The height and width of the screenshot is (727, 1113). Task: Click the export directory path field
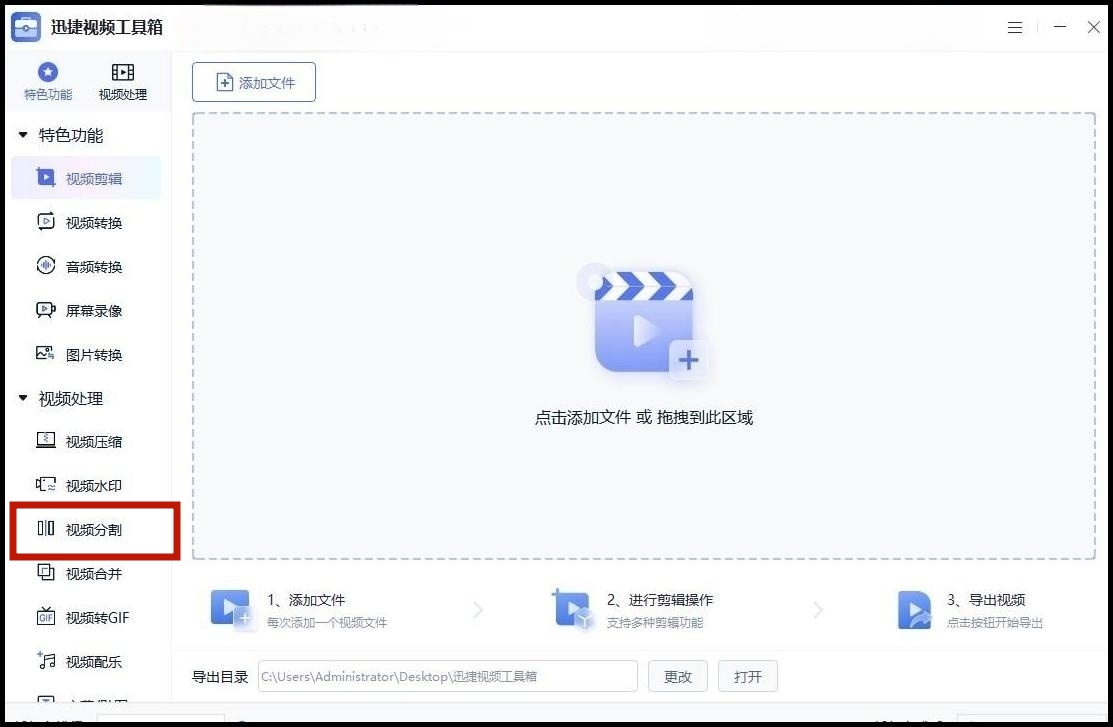pyautogui.click(x=447, y=676)
